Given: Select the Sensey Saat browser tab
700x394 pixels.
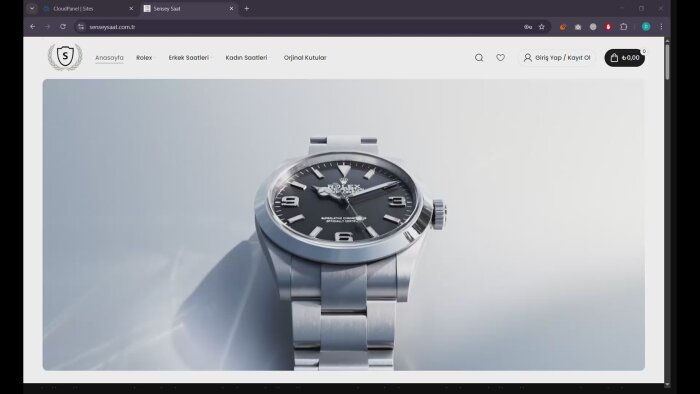Looking at the screenshot, I should pyautogui.click(x=189, y=8).
